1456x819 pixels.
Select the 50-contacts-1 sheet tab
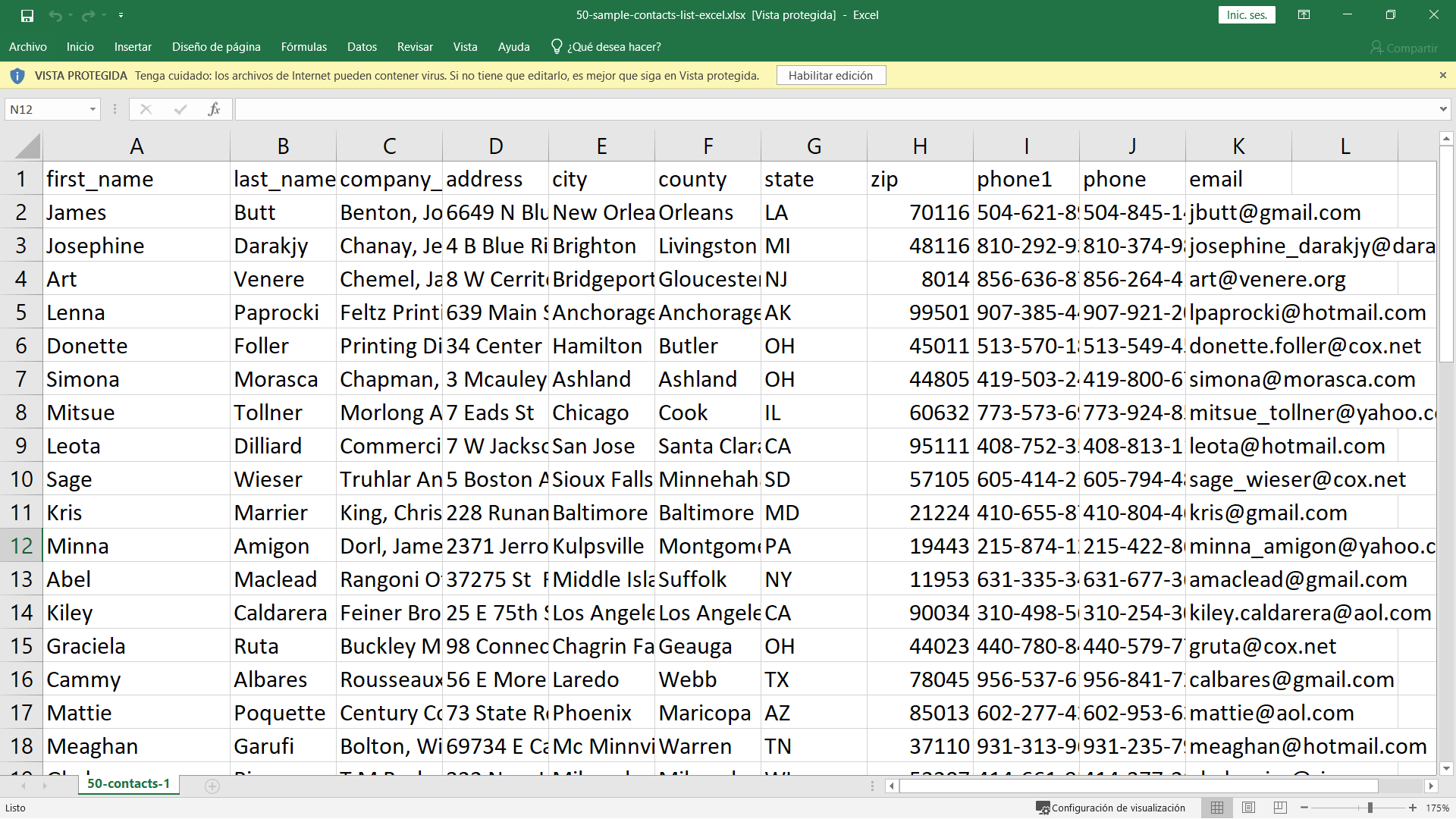pos(128,784)
